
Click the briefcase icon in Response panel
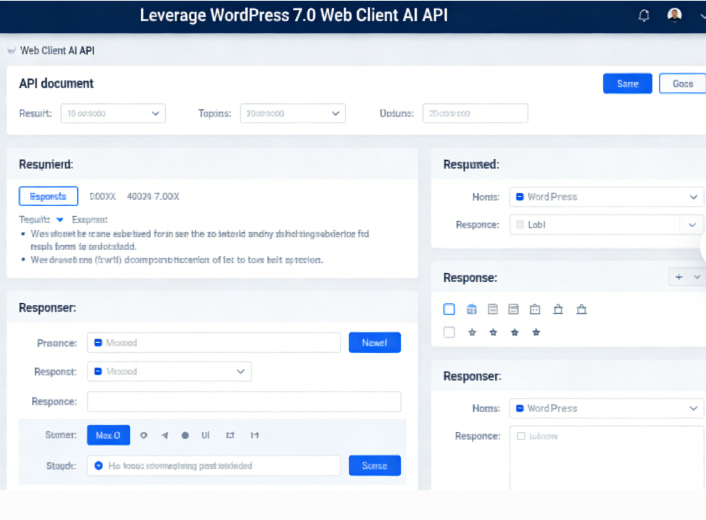(x=535, y=309)
